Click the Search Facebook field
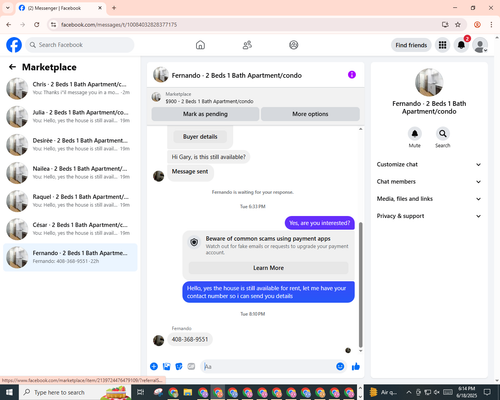The height and width of the screenshot is (400, 500). [x=80, y=45]
